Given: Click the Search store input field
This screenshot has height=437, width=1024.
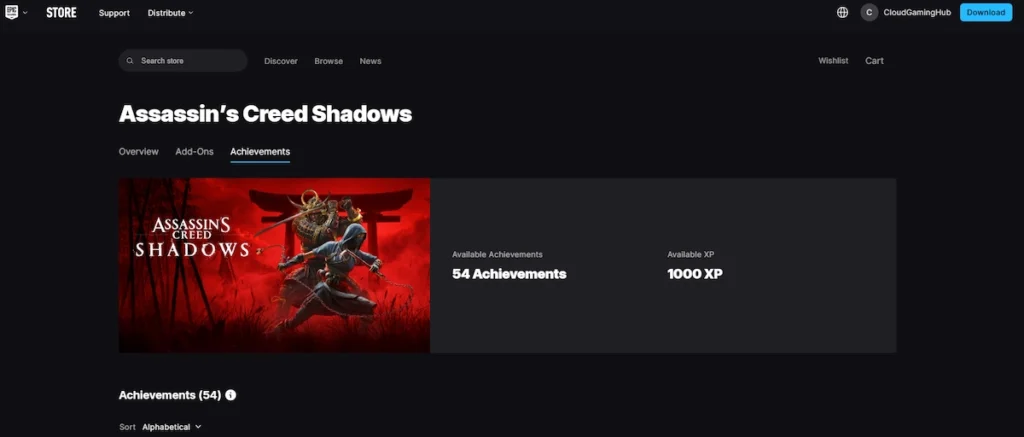Looking at the screenshot, I should [183, 61].
